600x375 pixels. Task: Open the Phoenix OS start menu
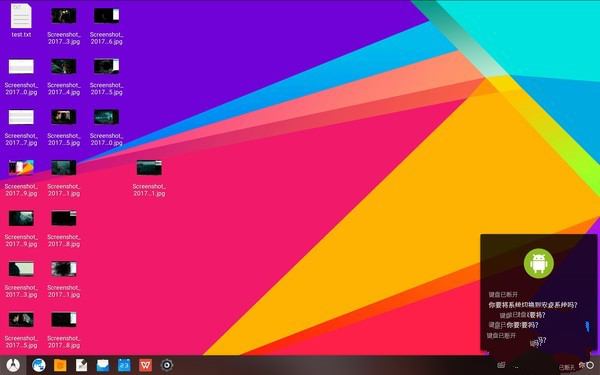point(13,365)
